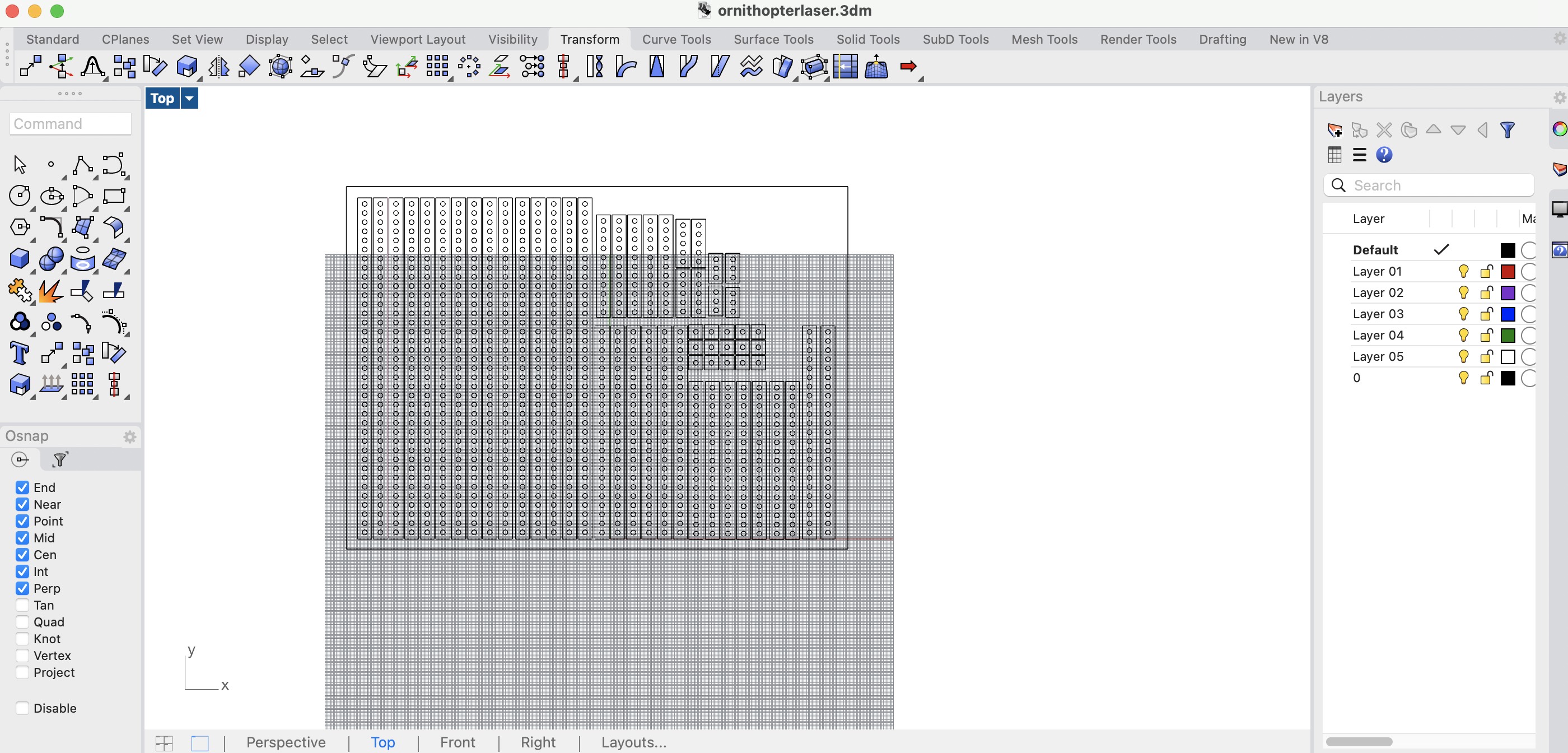Select the Move tool in Transform toolbar
Screen dimensions: 1568x753
tap(30, 66)
